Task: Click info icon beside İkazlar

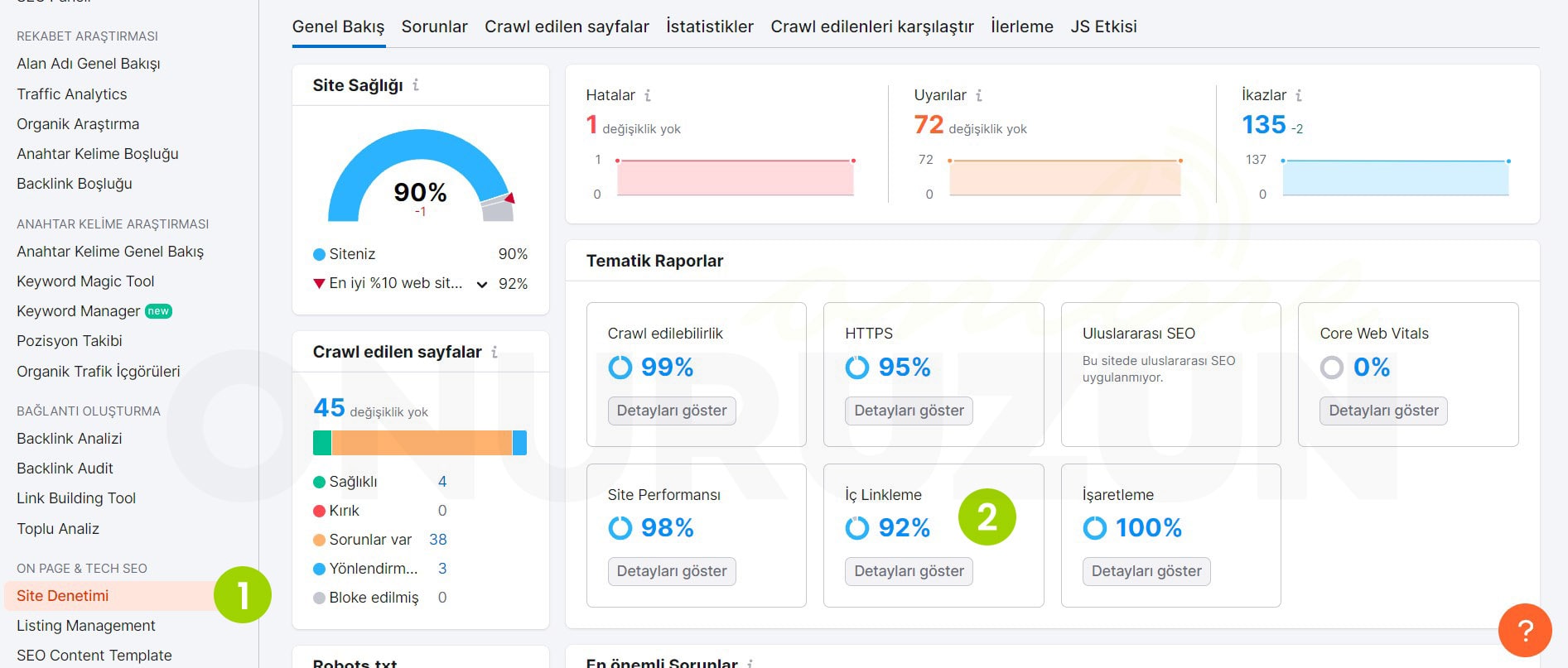Action: click(1299, 95)
